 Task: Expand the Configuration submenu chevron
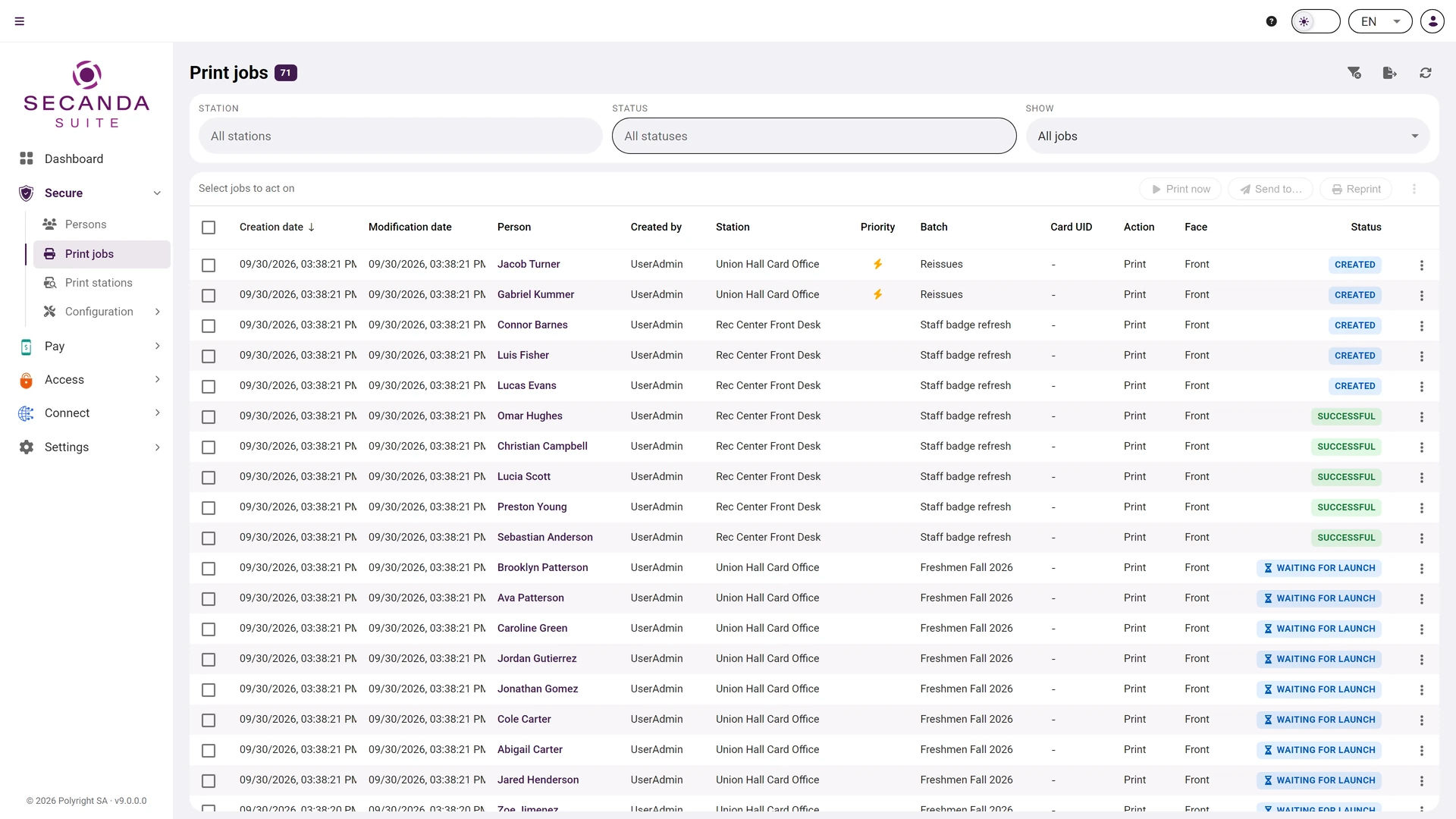pyautogui.click(x=157, y=312)
